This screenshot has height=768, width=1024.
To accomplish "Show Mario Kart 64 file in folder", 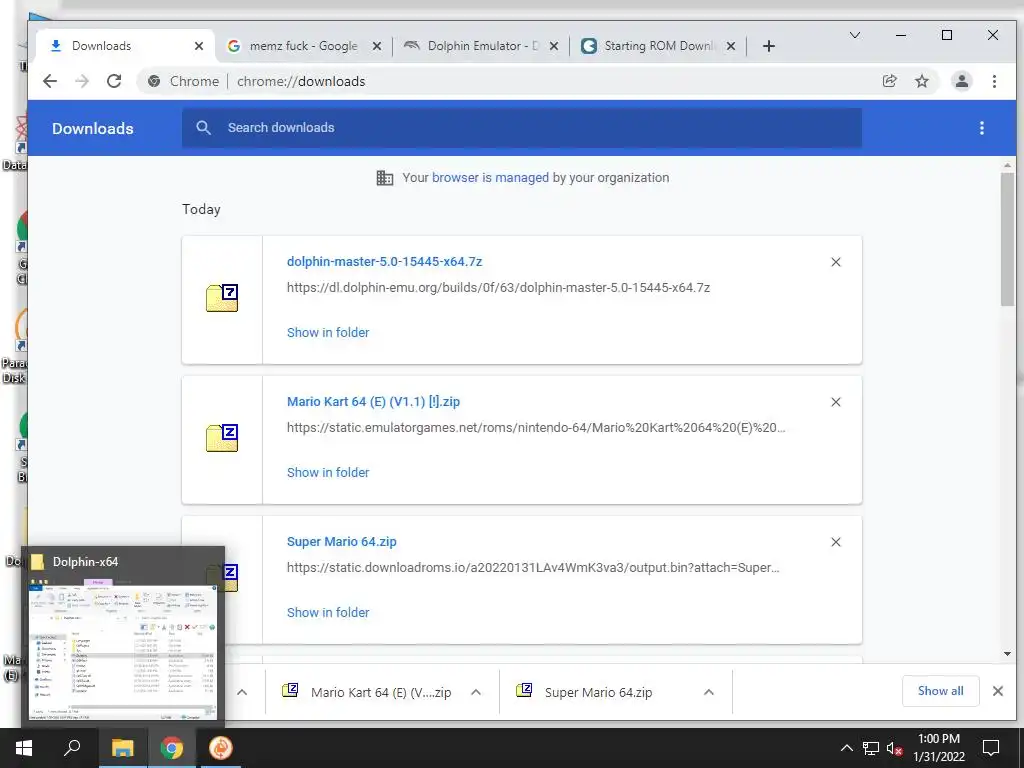I will [x=328, y=472].
